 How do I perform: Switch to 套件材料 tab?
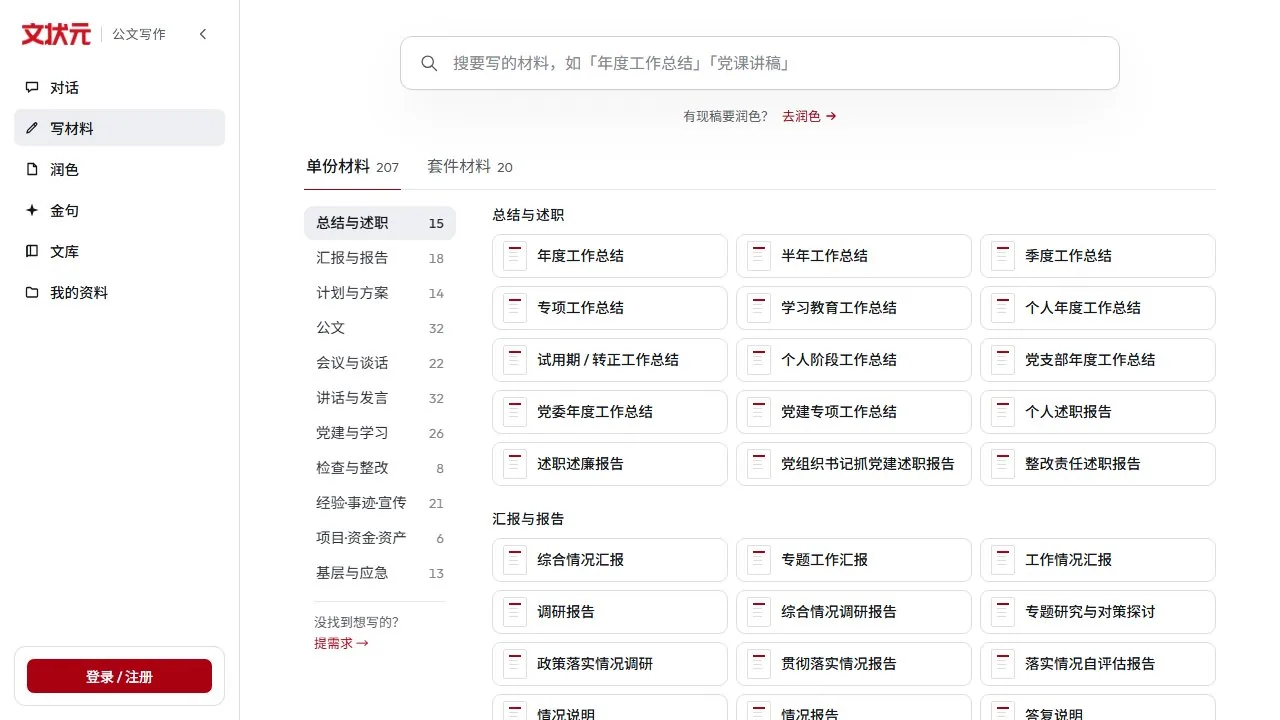click(470, 167)
